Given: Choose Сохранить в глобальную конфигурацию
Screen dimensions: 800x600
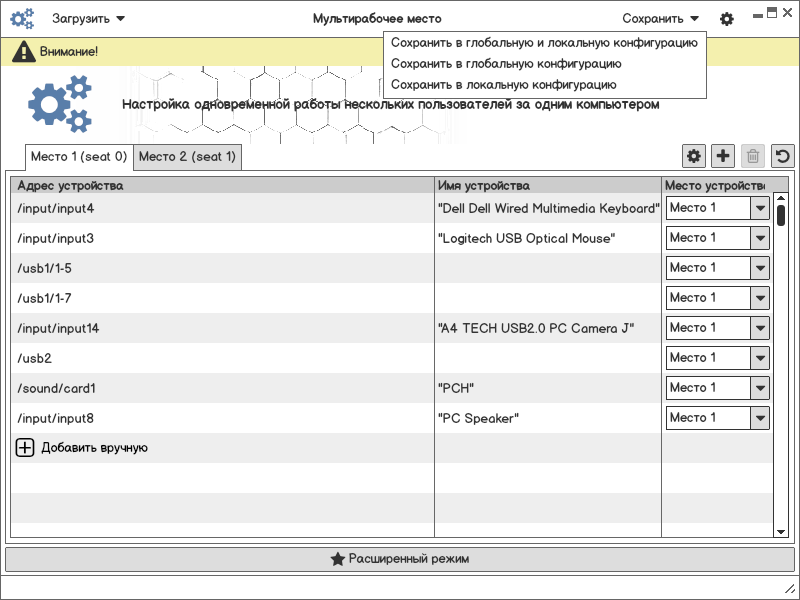Looking at the screenshot, I should point(544,64).
